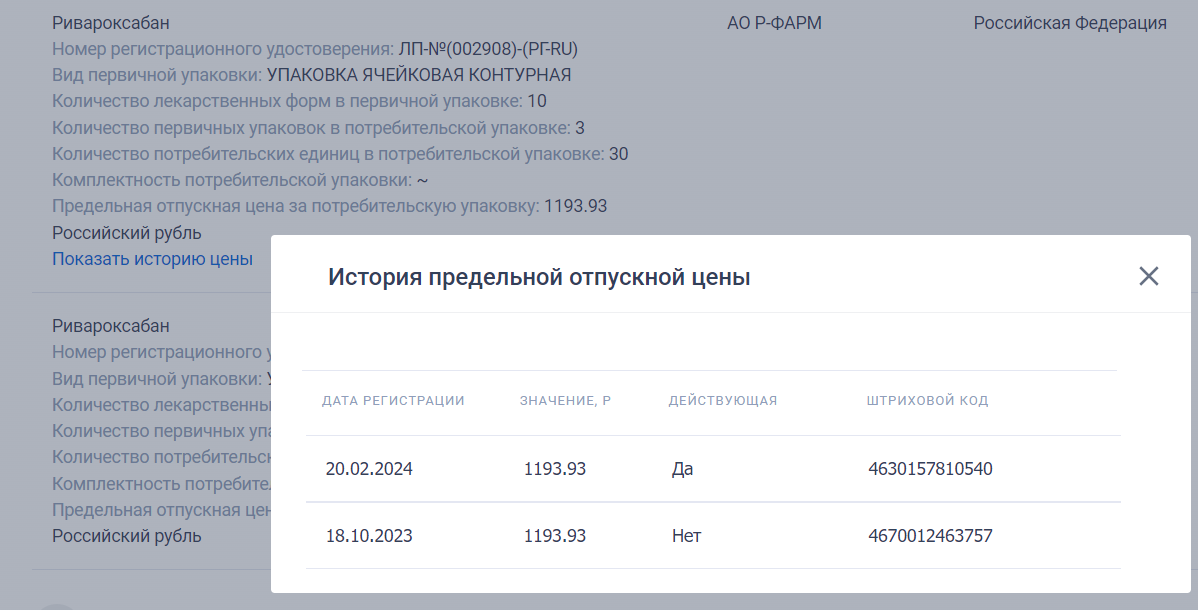This screenshot has height=610, width=1198.
Task: Select value 1193.93 in the 20.02.2024 row
Action: (x=555, y=469)
